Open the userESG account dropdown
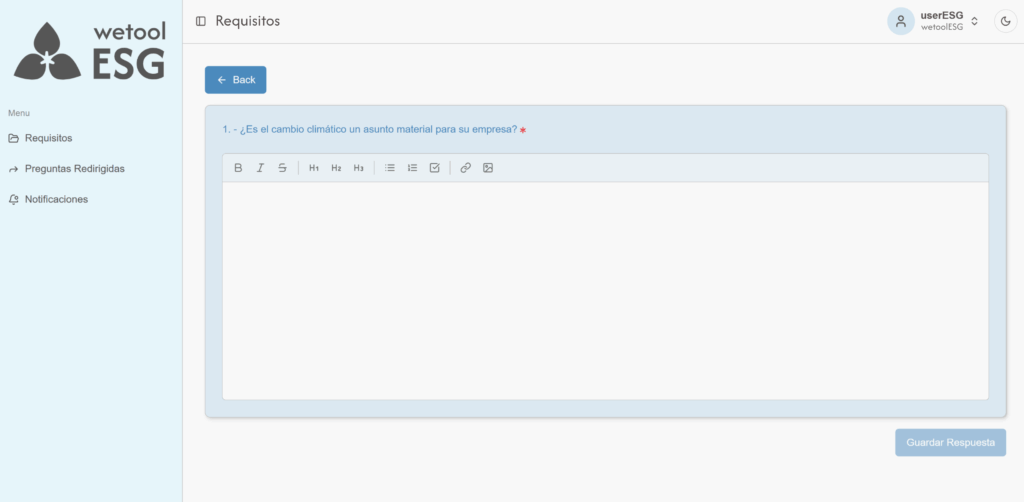Viewport: 1024px width, 502px height. pos(934,21)
